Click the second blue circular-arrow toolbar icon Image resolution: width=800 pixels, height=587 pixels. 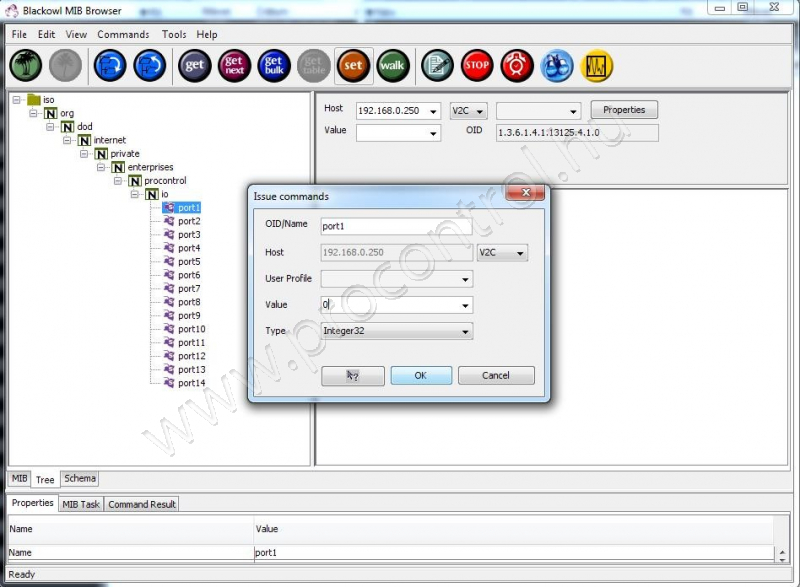point(149,65)
